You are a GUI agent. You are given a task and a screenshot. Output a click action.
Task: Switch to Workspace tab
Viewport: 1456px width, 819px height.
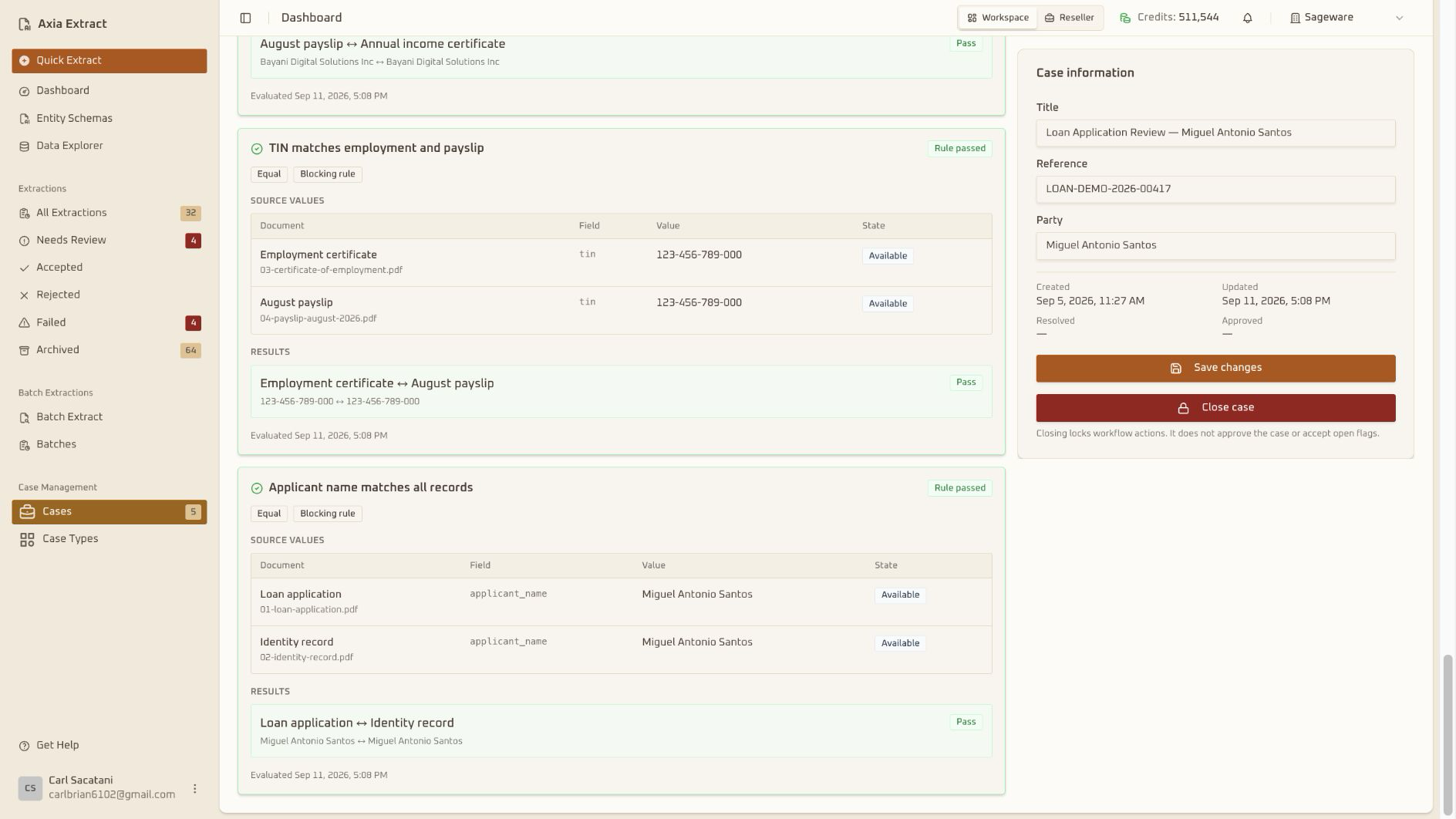(998, 18)
